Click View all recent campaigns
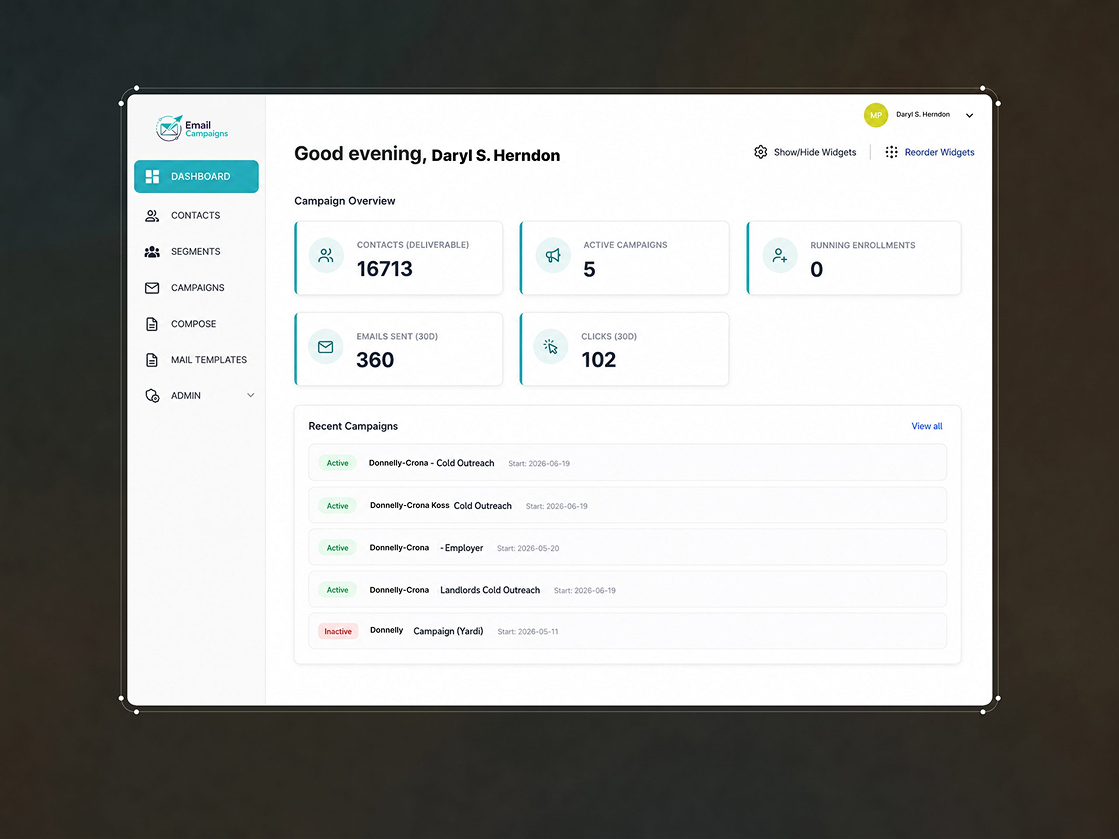This screenshot has width=1119, height=839. point(926,426)
